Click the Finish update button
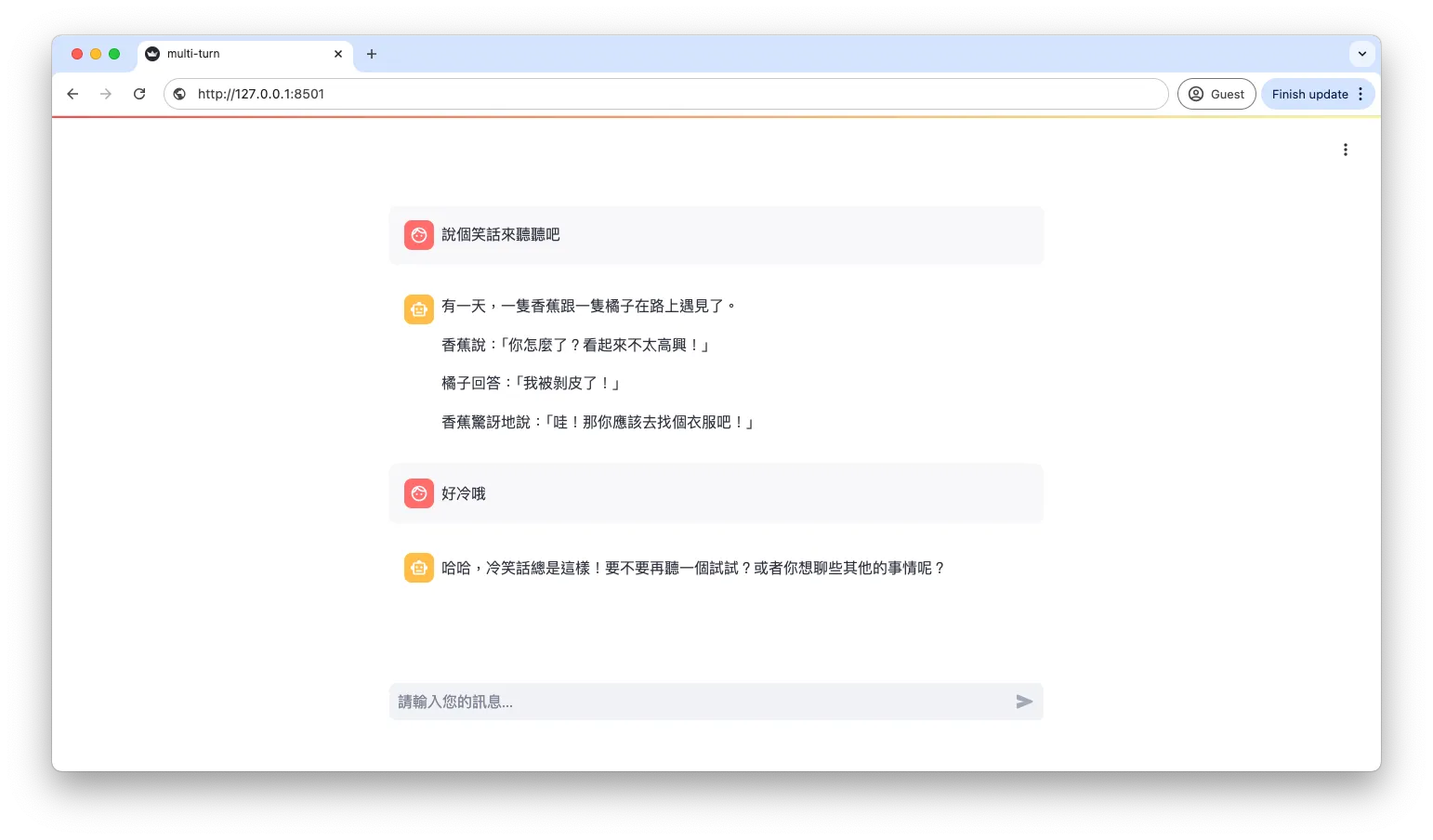This screenshot has width=1433, height=840. tap(1309, 94)
